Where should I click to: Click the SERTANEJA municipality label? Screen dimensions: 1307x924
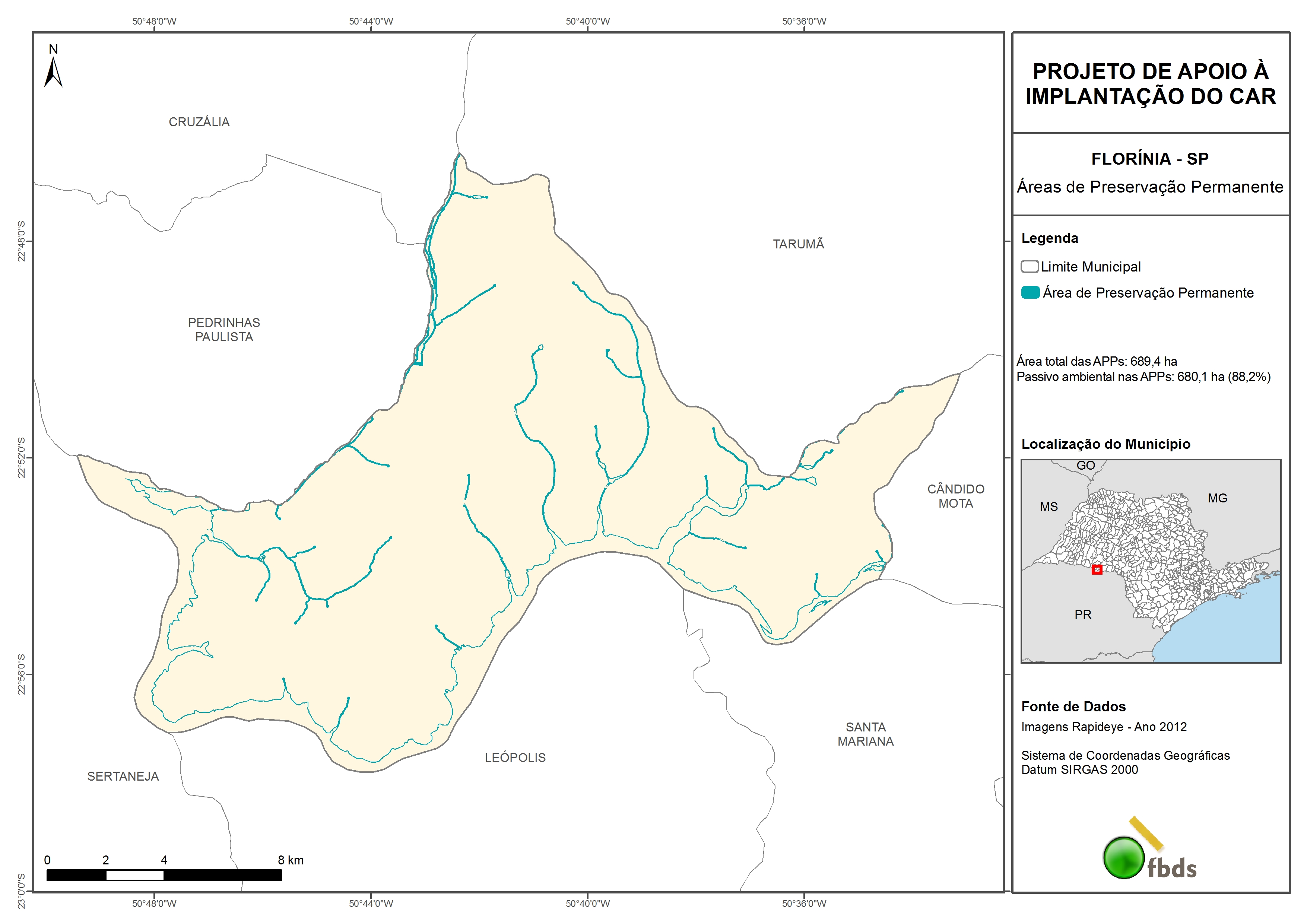click(123, 777)
